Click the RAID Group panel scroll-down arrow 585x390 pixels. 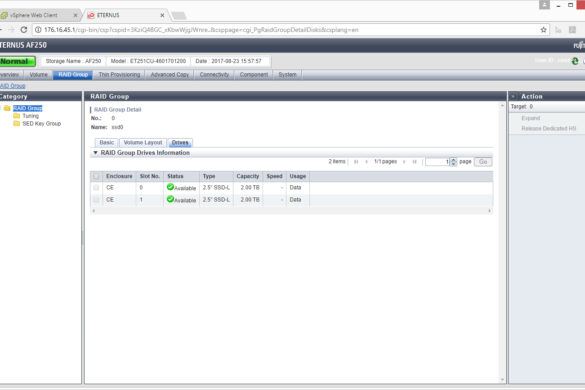coord(502,380)
